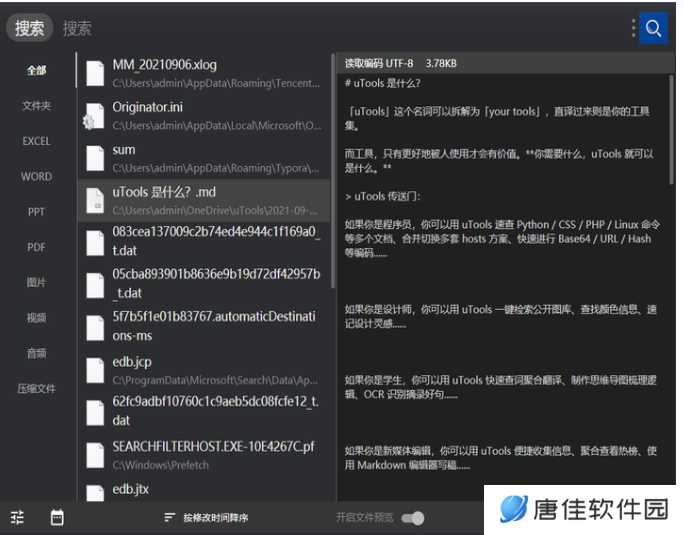Select the PDF category tab

tap(37, 247)
